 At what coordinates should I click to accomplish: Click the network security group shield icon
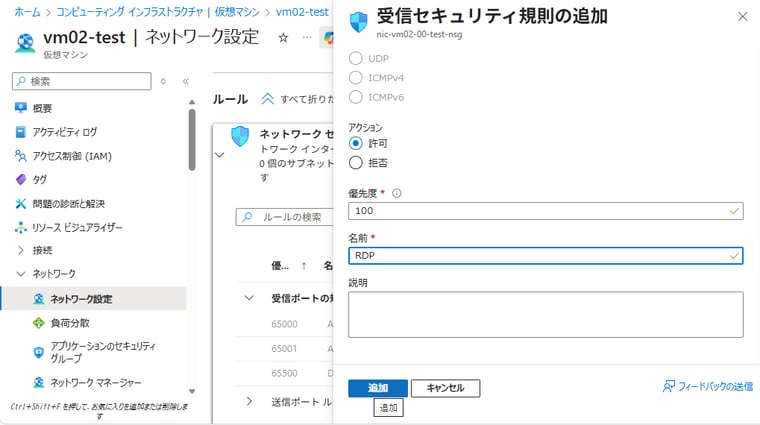240,136
